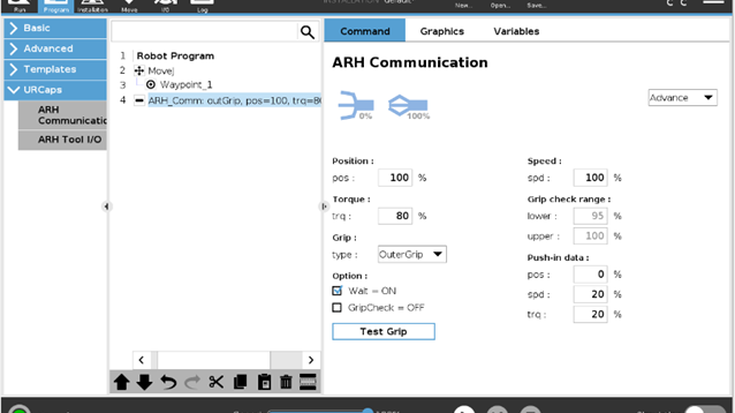The width and height of the screenshot is (735, 413).
Task: Toggle the Wait = ON checkbox
Action: point(337,291)
